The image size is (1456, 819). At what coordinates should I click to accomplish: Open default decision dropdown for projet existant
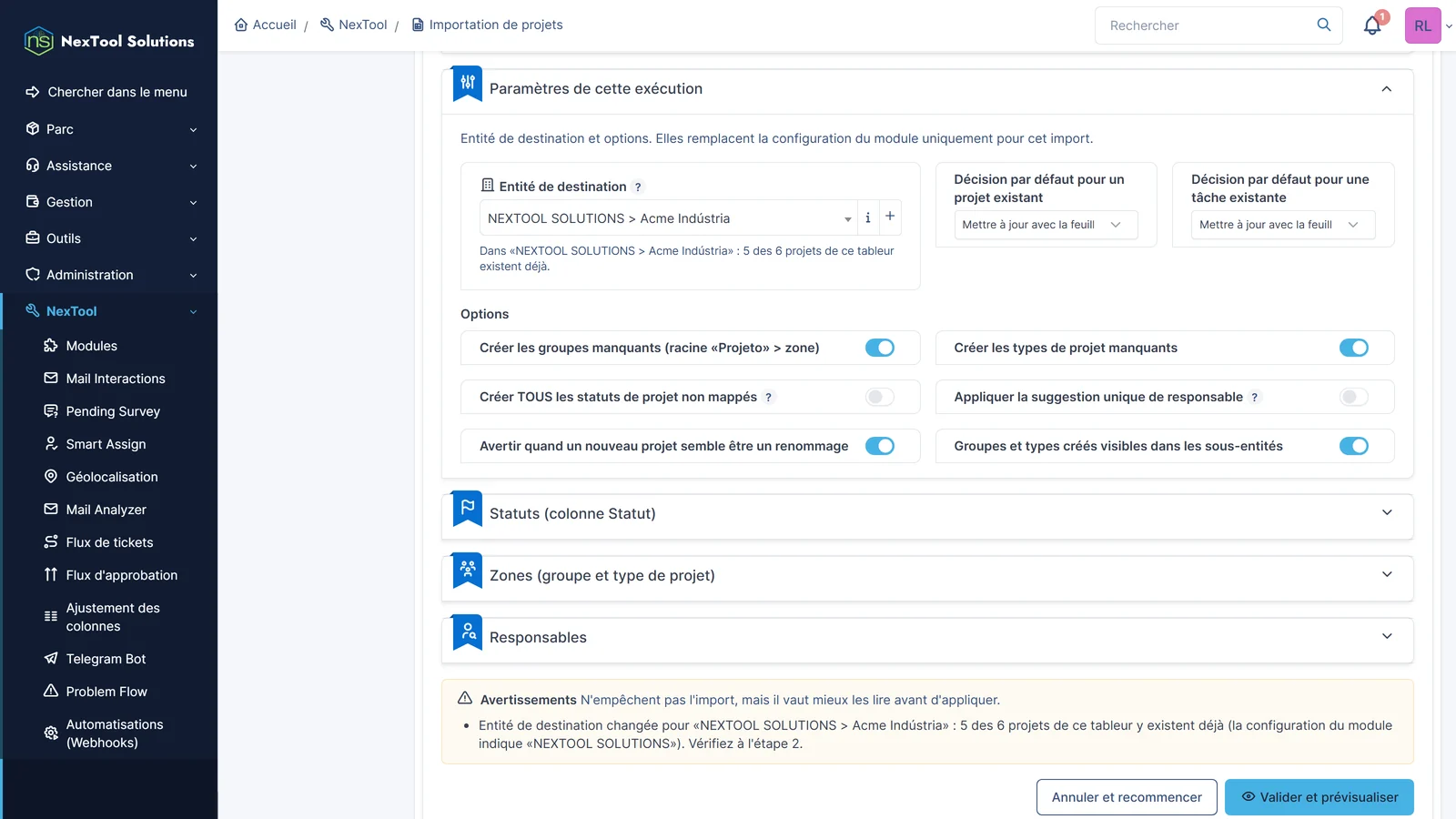click(x=1046, y=225)
